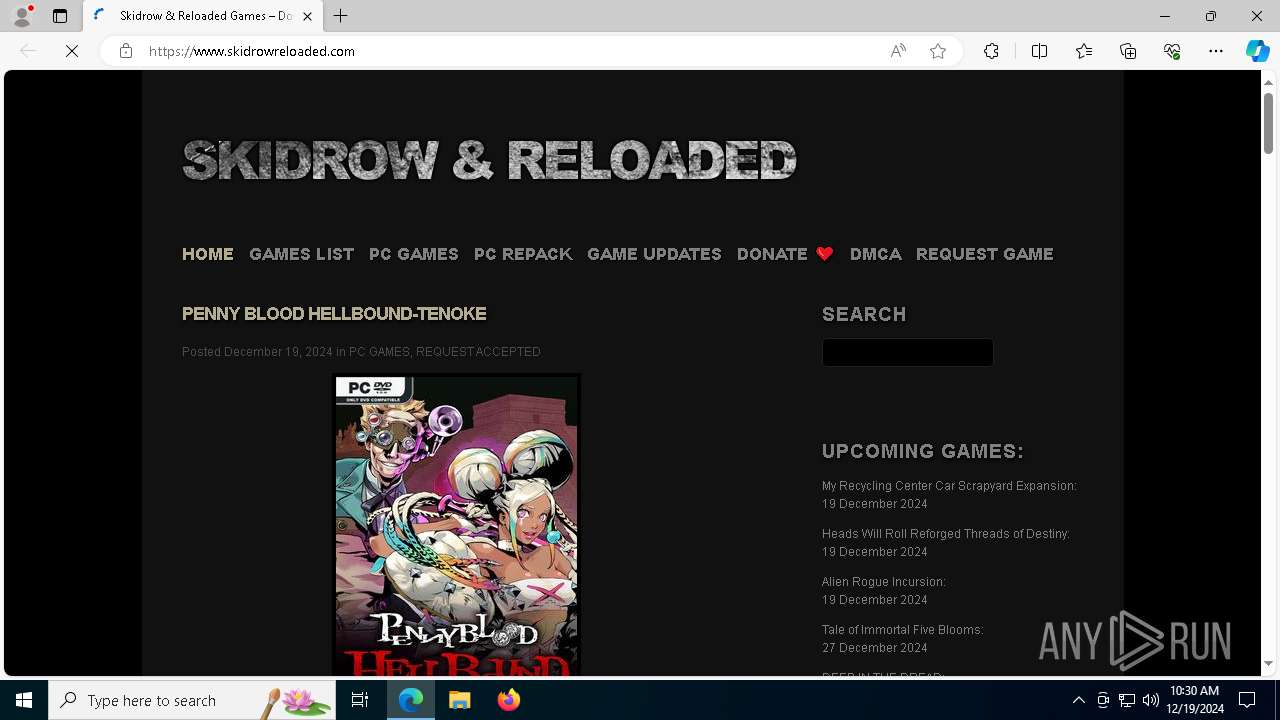The height and width of the screenshot is (720, 1280).
Task: Go to the HOME menu item
Action: click(208, 254)
